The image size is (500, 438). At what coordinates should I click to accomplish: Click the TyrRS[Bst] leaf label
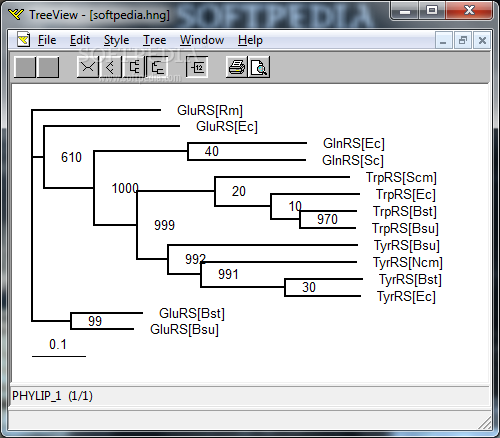(x=410, y=280)
